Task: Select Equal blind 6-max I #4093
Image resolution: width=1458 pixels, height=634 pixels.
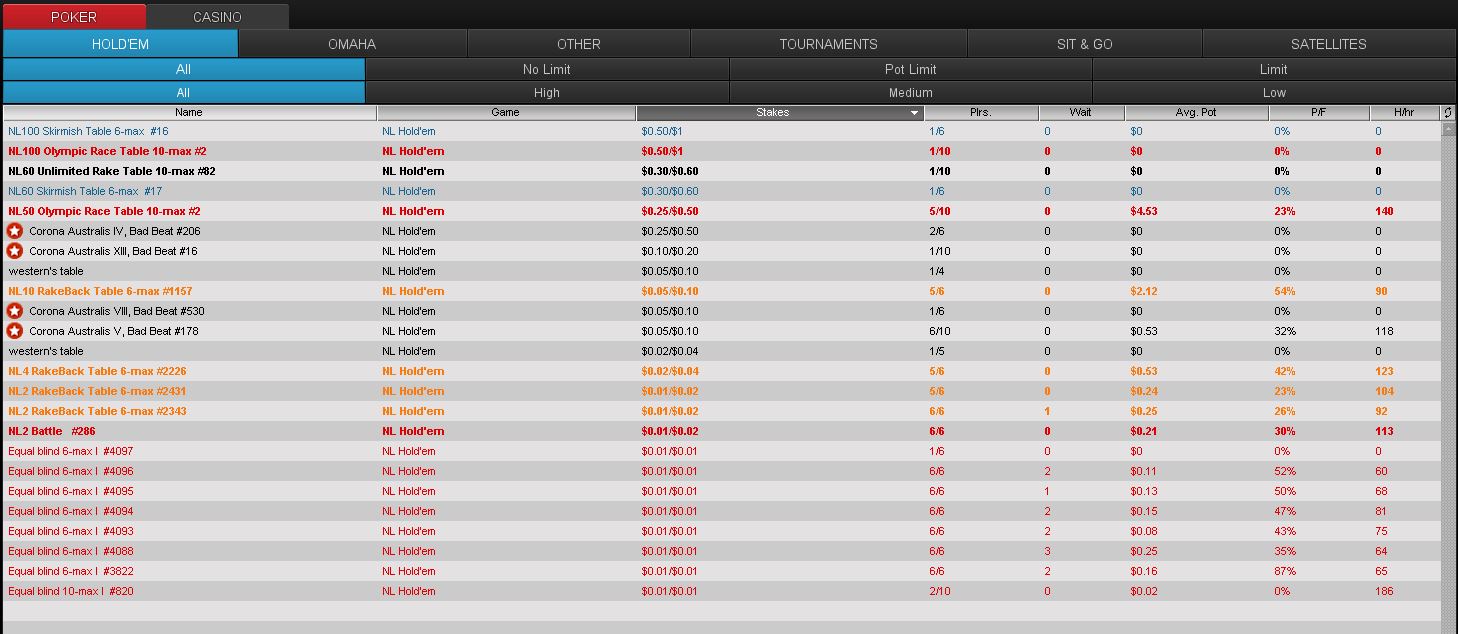Action: (721, 531)
